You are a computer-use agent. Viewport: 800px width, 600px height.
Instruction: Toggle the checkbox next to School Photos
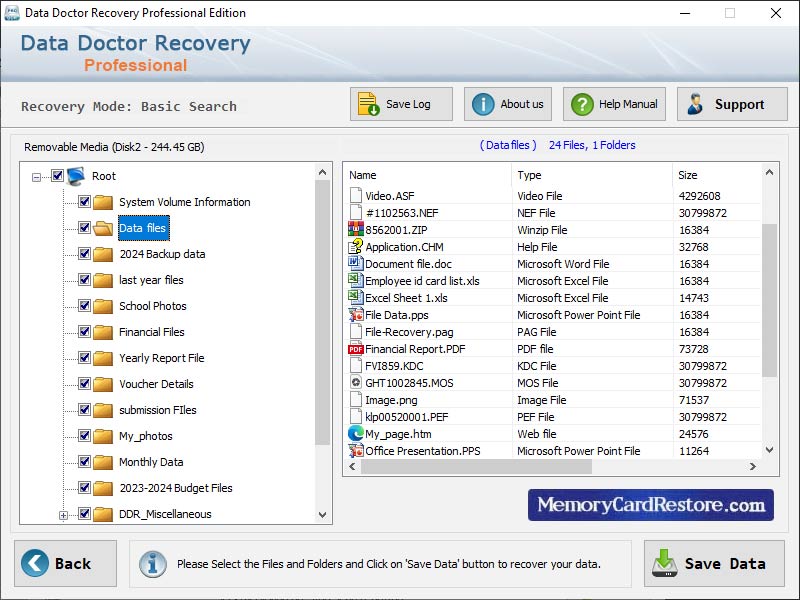click(84, 306)
